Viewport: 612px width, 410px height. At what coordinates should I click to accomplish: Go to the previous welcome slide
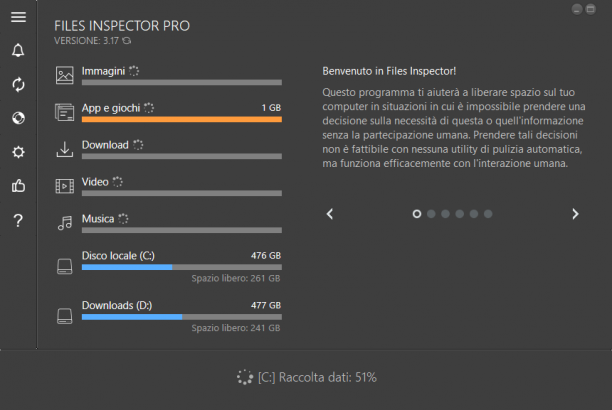(x=330, y=214)
